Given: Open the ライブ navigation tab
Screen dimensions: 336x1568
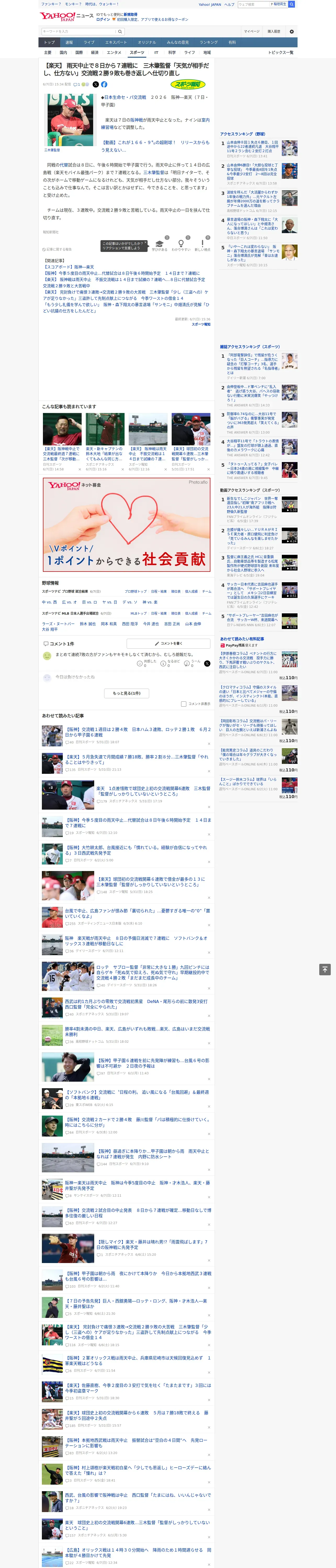Looking at the screenshot, I should (x=89, y=43).
